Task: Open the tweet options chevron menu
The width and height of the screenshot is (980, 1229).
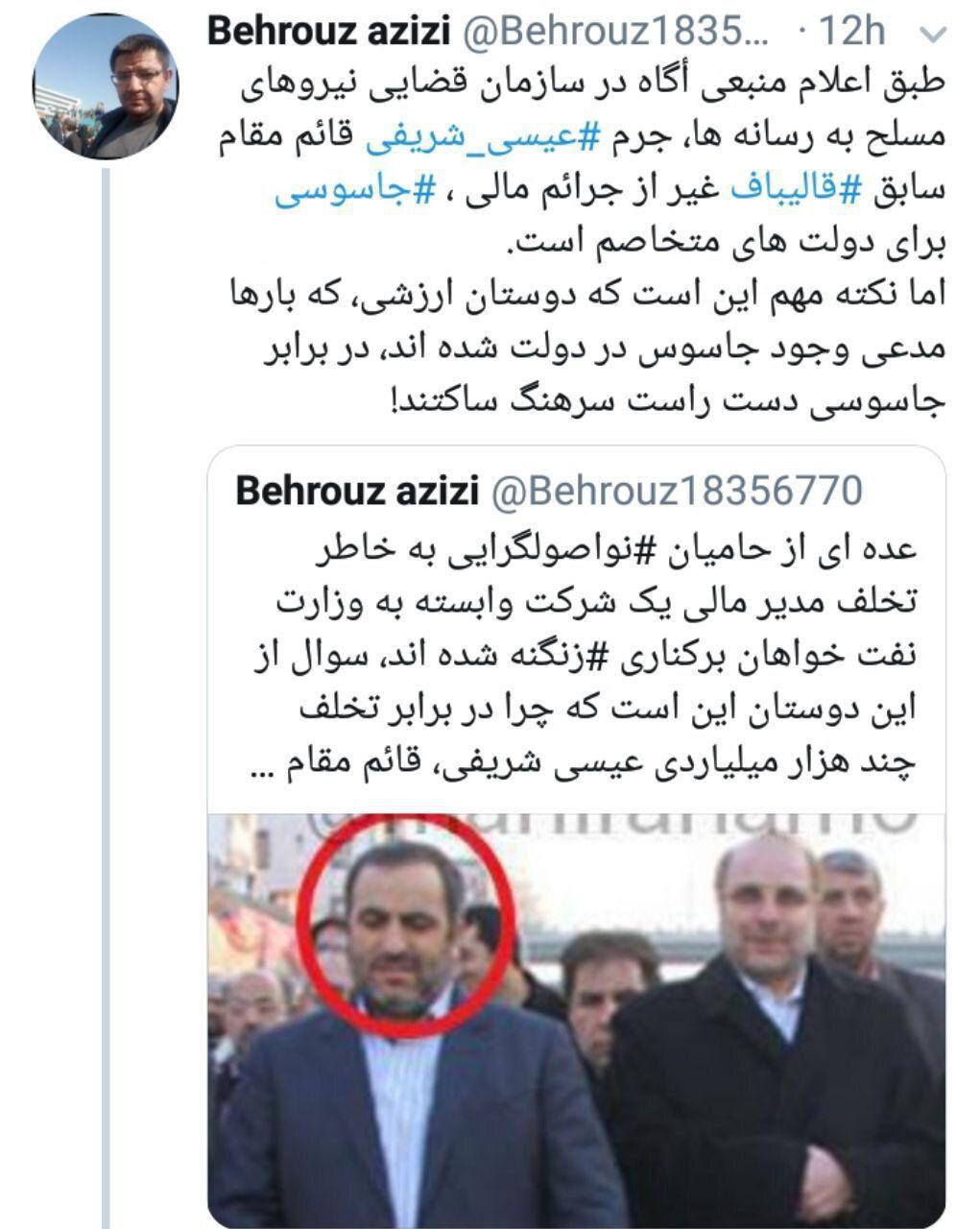Action: click(934, 35)
